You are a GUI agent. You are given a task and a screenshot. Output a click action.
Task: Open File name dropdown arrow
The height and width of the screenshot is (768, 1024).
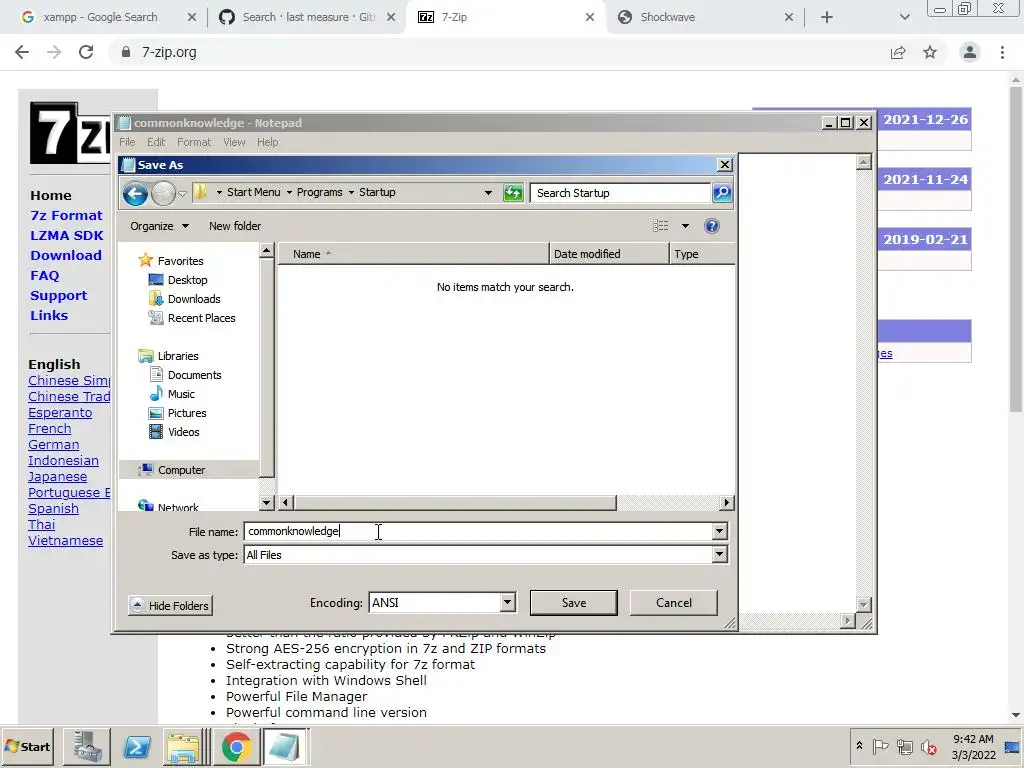click(x=719, y=531)
